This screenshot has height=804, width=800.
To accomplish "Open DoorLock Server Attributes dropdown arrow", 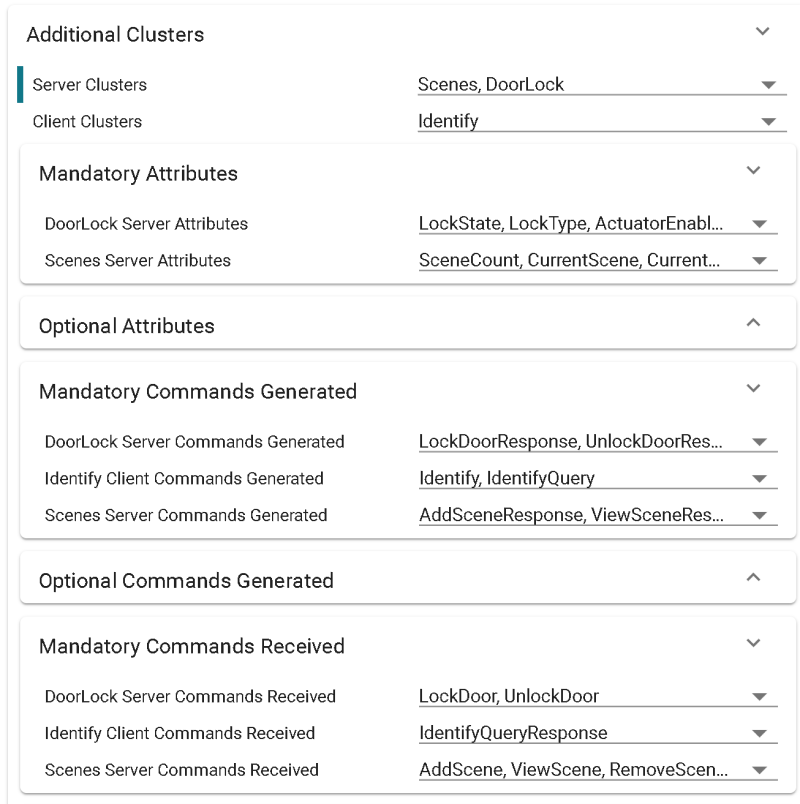I will [759, 224].
